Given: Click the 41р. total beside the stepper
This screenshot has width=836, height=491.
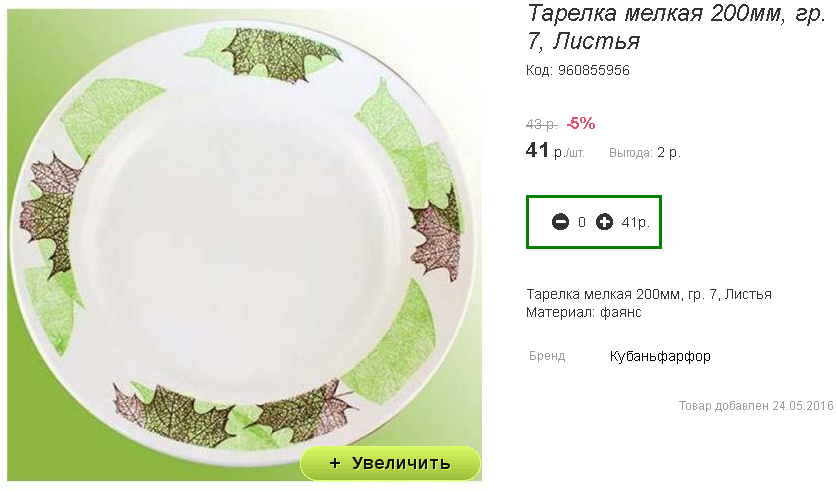Looking at the screenshot, I should (636, 222).
